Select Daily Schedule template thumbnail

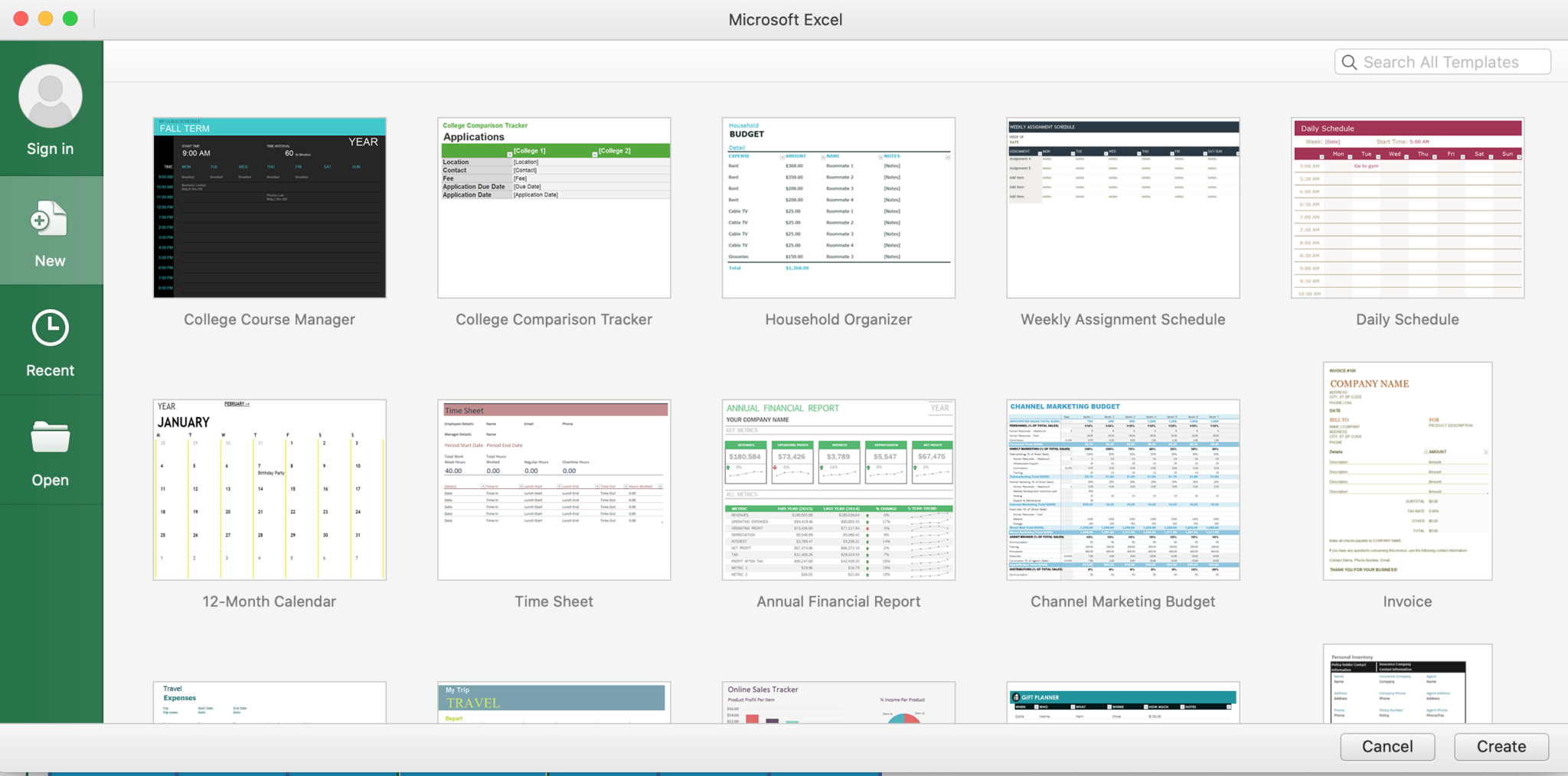coord(1407,207)
